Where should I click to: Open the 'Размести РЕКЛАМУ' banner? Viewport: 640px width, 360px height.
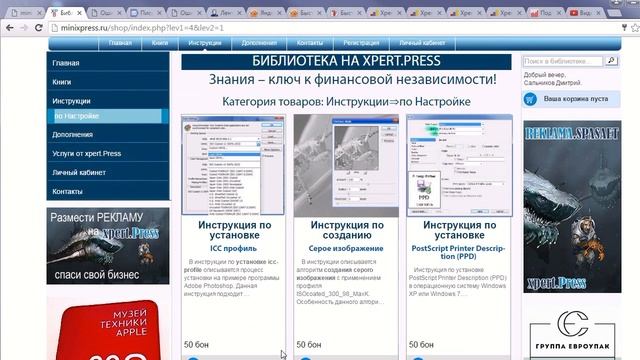pos(108,246)
